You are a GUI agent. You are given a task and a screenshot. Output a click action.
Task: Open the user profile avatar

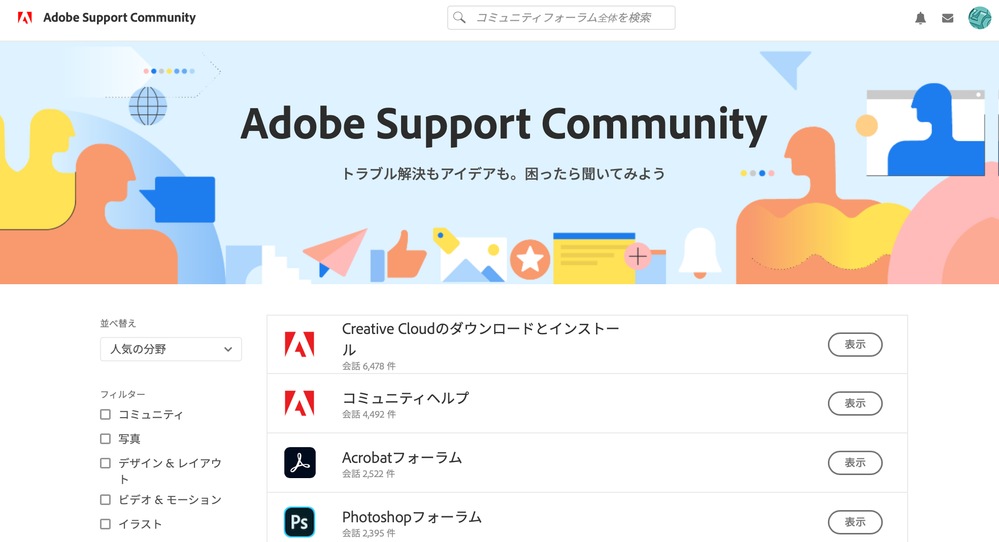coord(979,18)
